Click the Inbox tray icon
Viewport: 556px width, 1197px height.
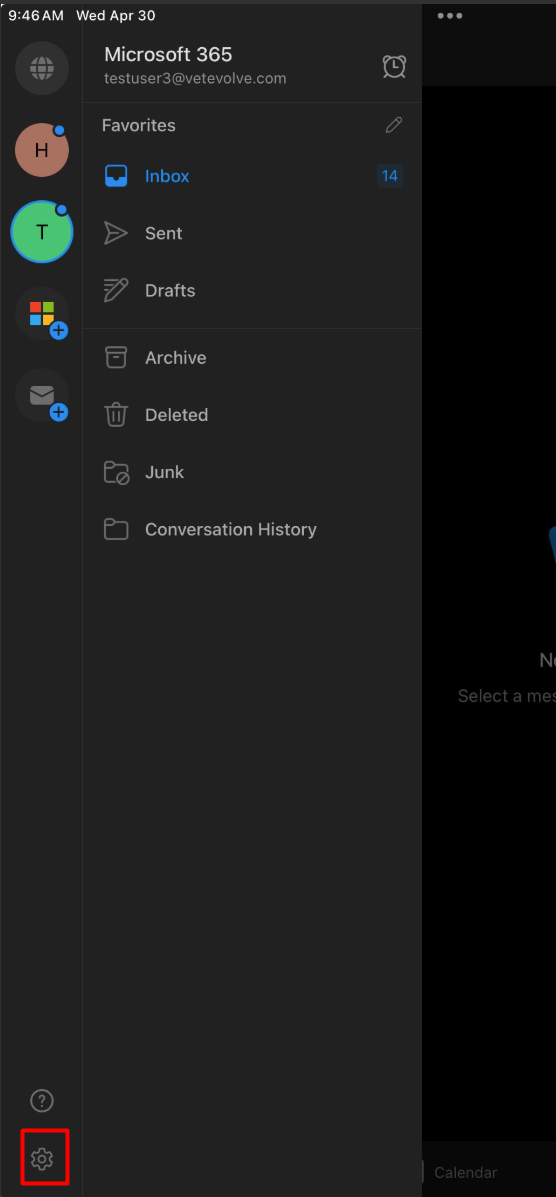116,176
